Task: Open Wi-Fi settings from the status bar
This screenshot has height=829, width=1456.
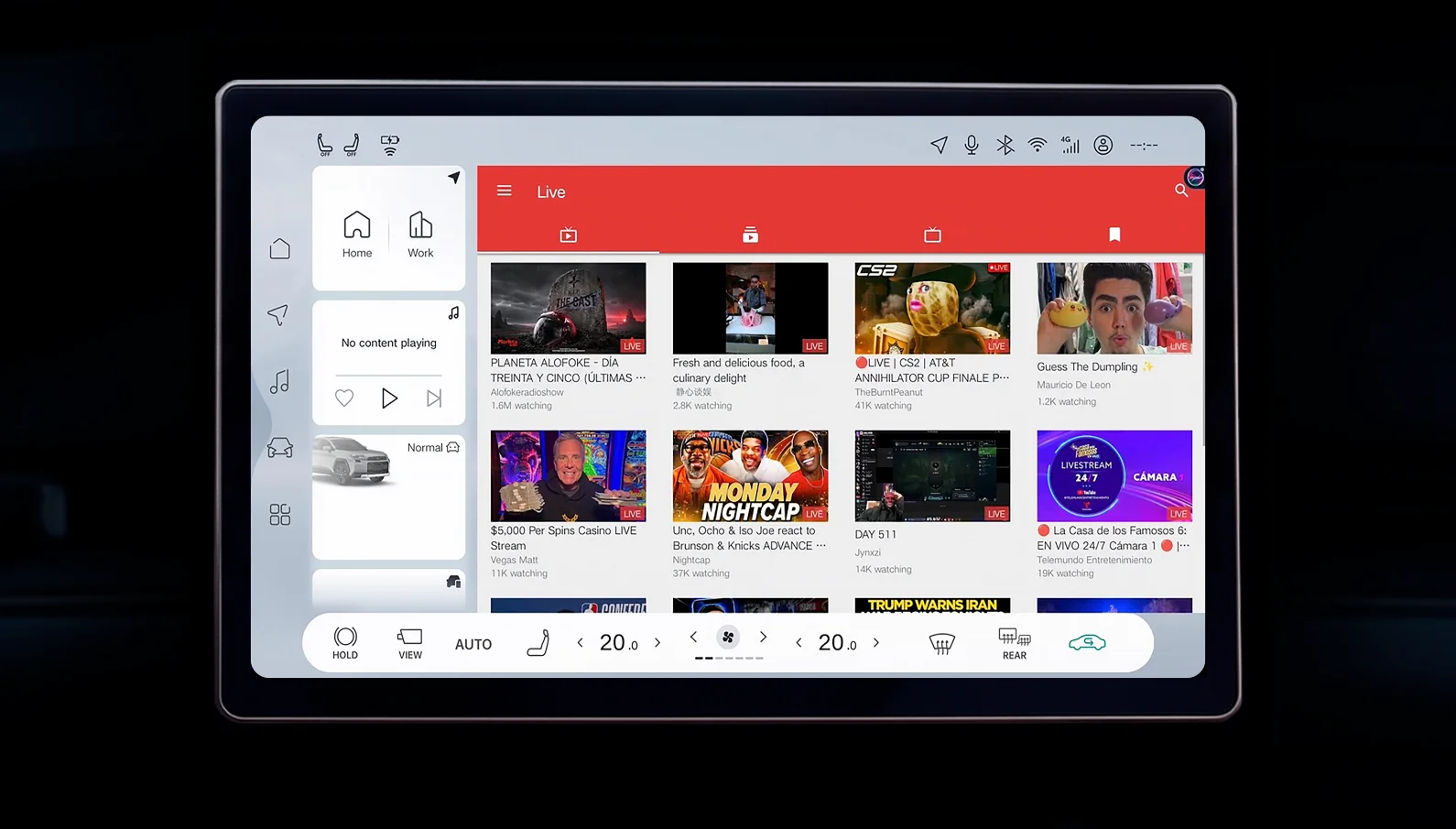Action: coord(1037,145)
